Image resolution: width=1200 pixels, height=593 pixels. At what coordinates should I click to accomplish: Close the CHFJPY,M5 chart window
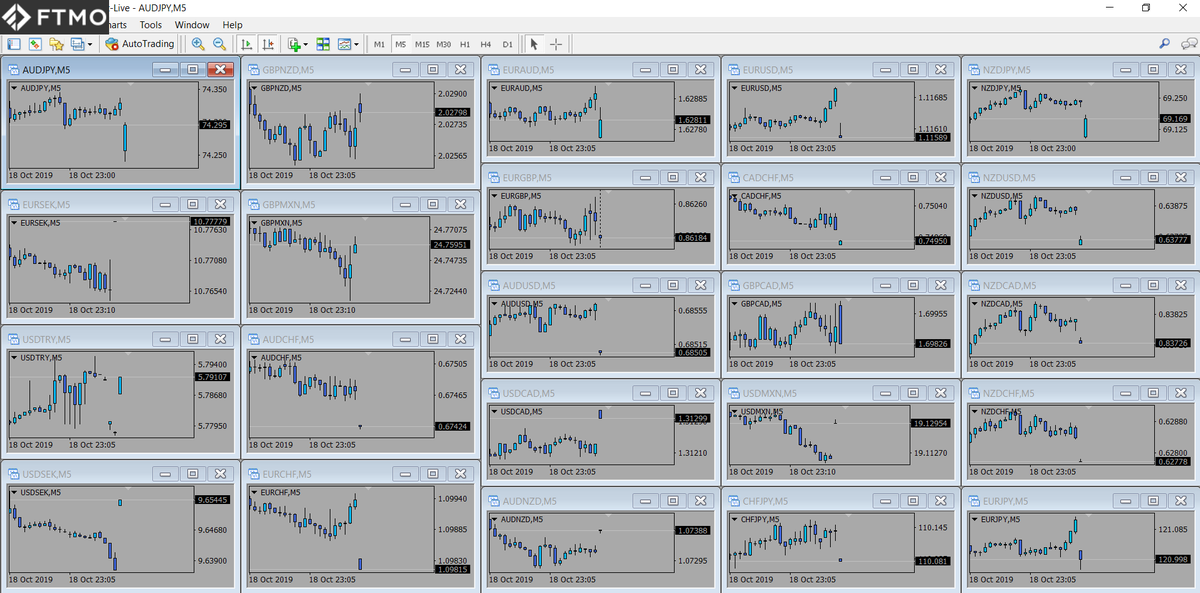(x=940, y=500)
